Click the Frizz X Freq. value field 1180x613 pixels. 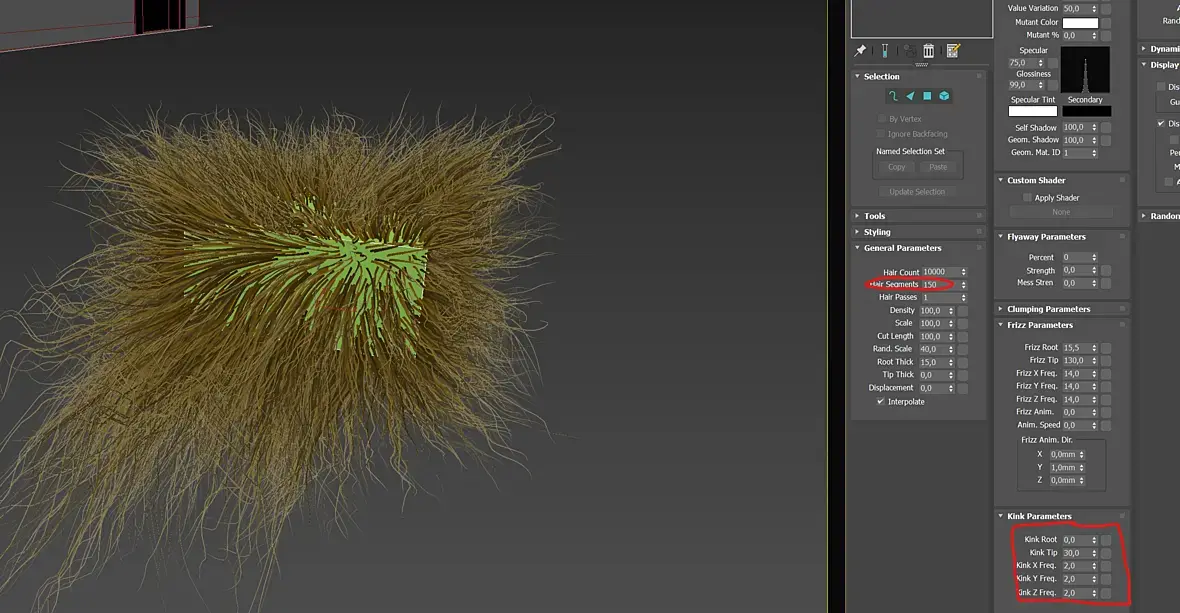tap(1076, 374)
